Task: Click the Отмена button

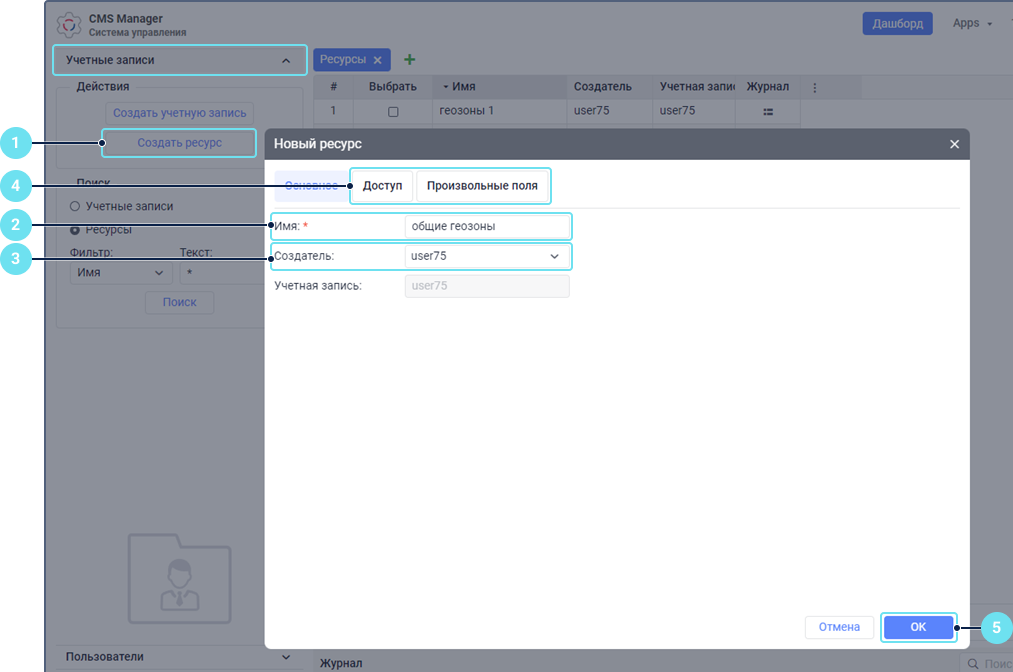Action: point(839,627)
